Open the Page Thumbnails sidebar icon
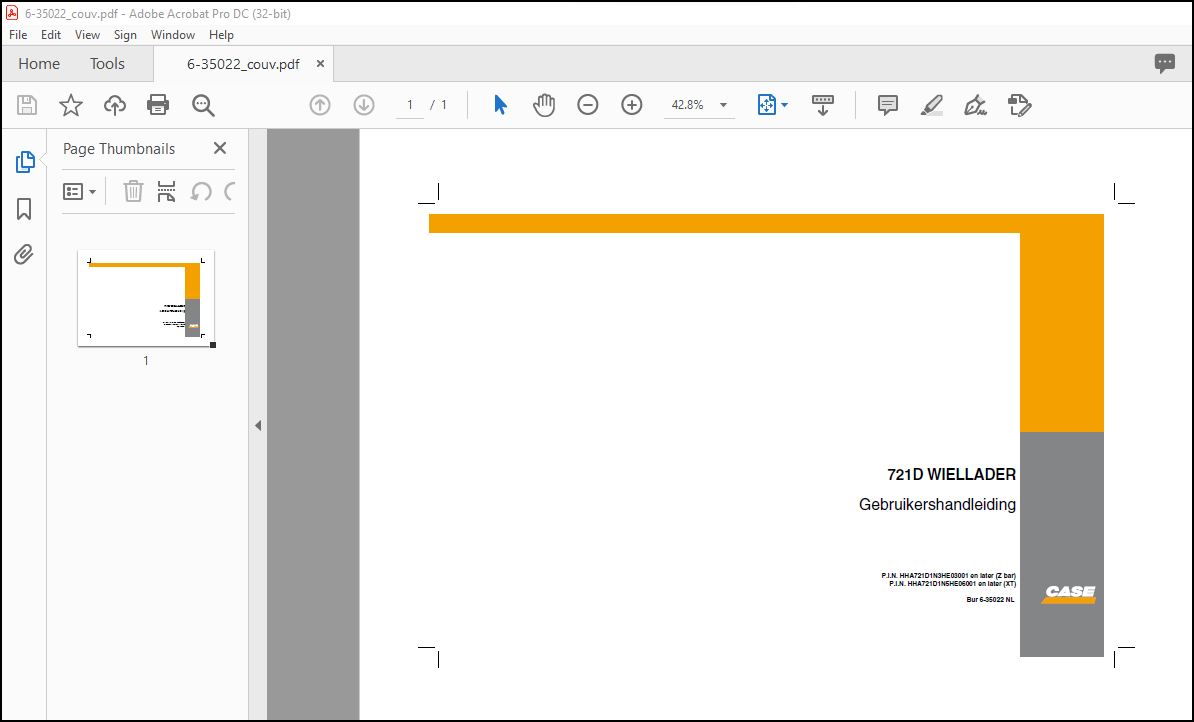This screenshot has height=722, width=1194. tap(25, 161)
